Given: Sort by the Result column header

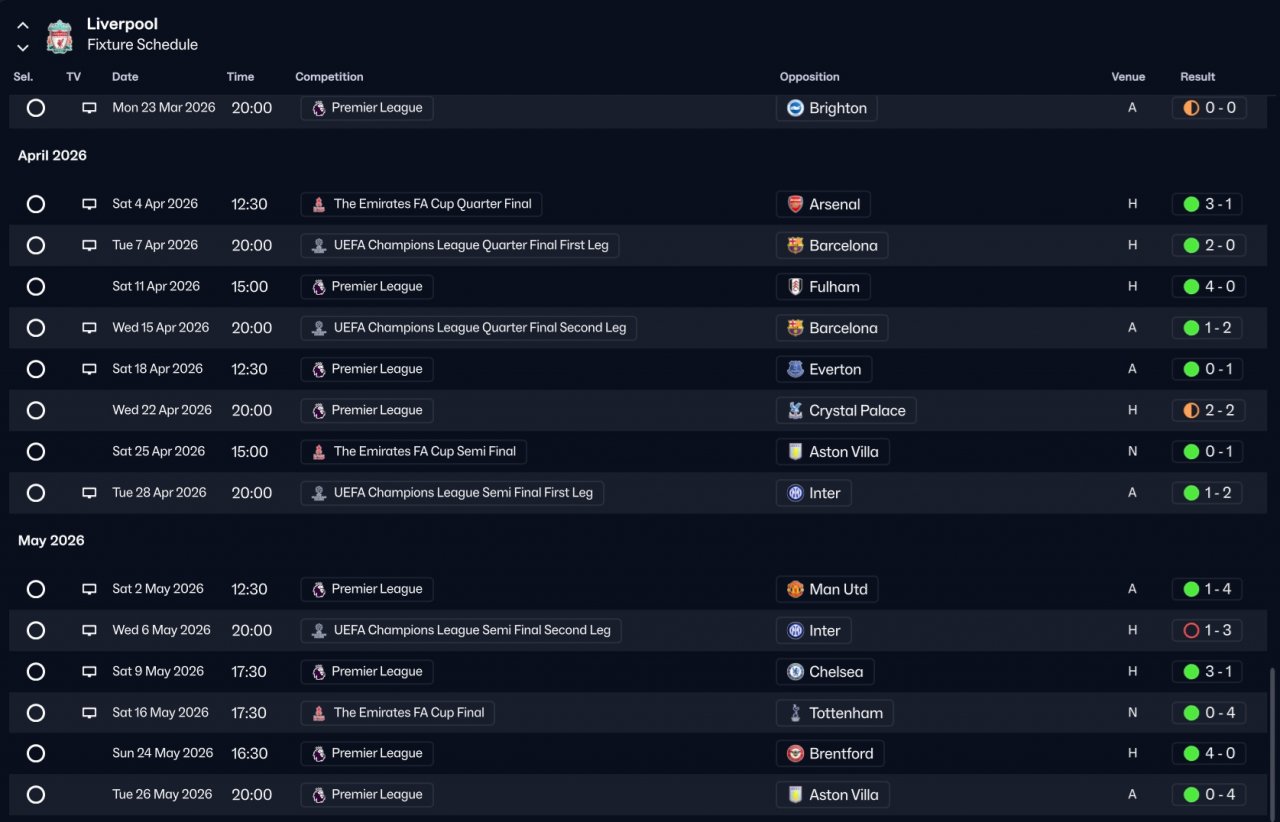Looking at the screenshot, I should point(1198,77).
